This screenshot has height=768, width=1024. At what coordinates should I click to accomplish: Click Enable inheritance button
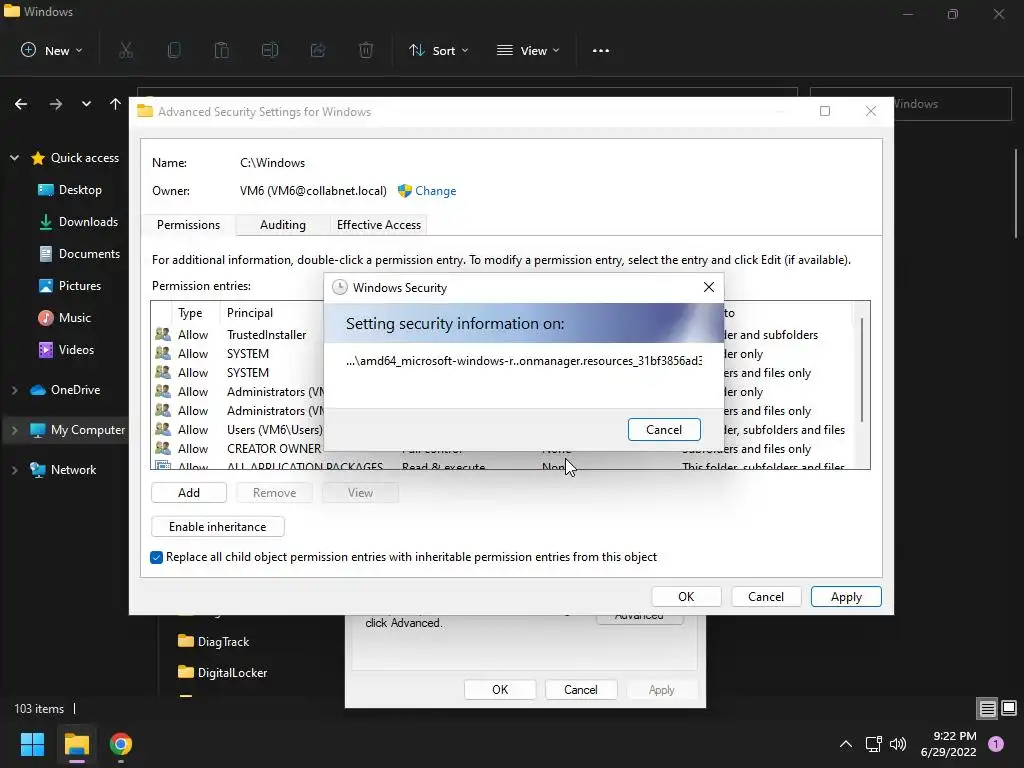[x=217, y=526]
